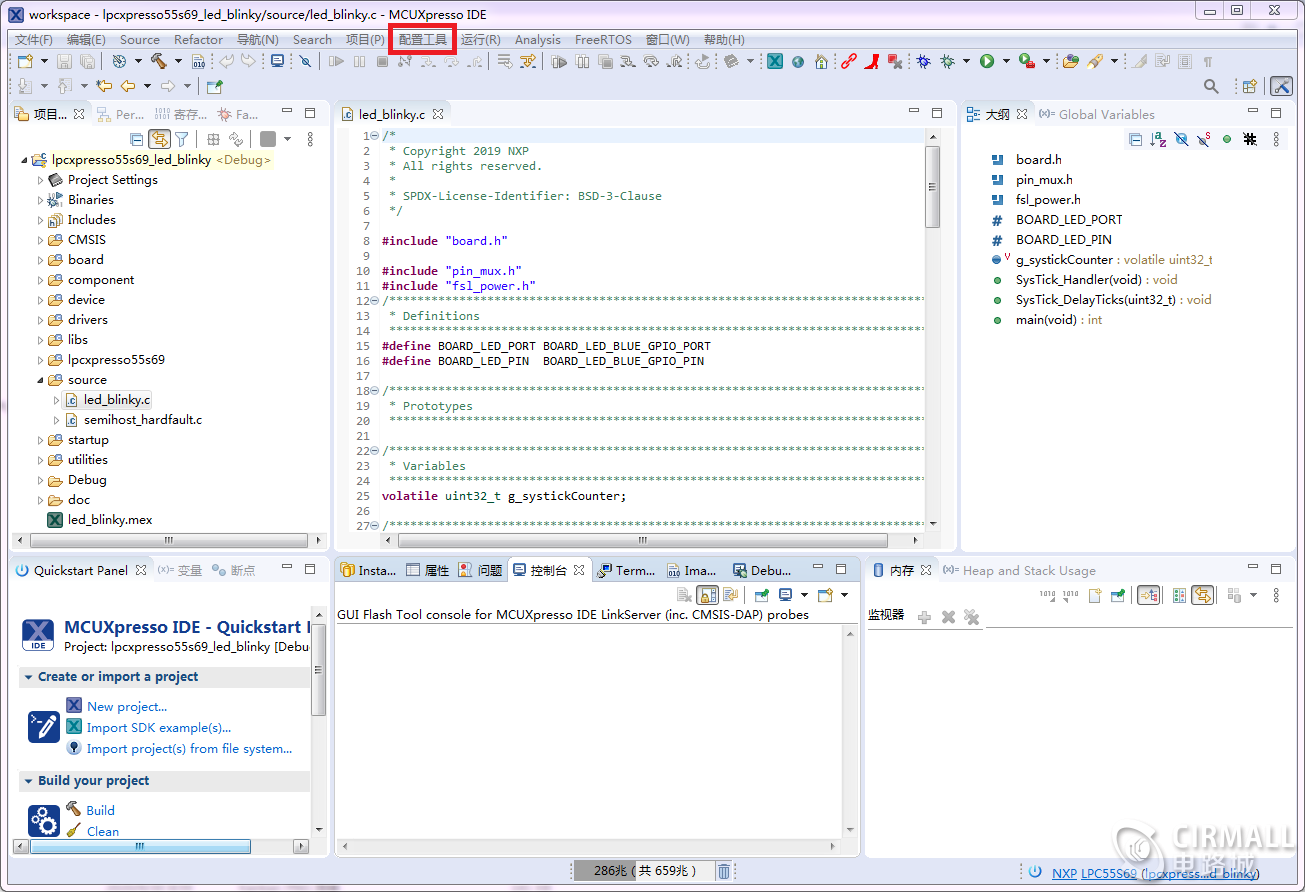The height and width of the screenshot is (892, 1305).
Task: Click the green Run play icon
Action: point(987,62)
